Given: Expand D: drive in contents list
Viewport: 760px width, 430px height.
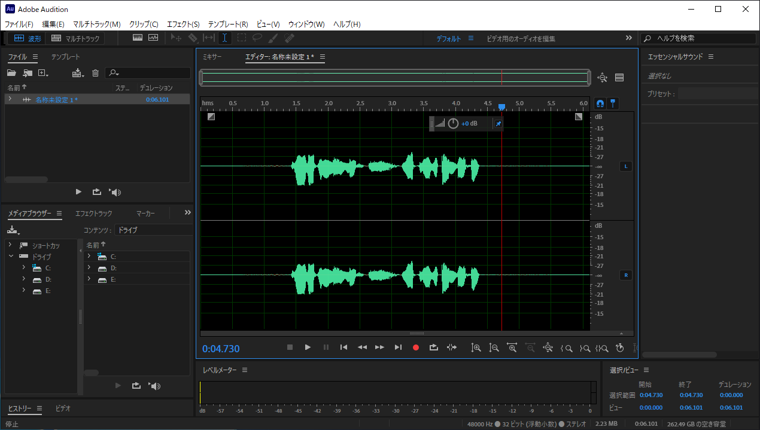Looking at the screenshot, I should click(x=89, y=268).
